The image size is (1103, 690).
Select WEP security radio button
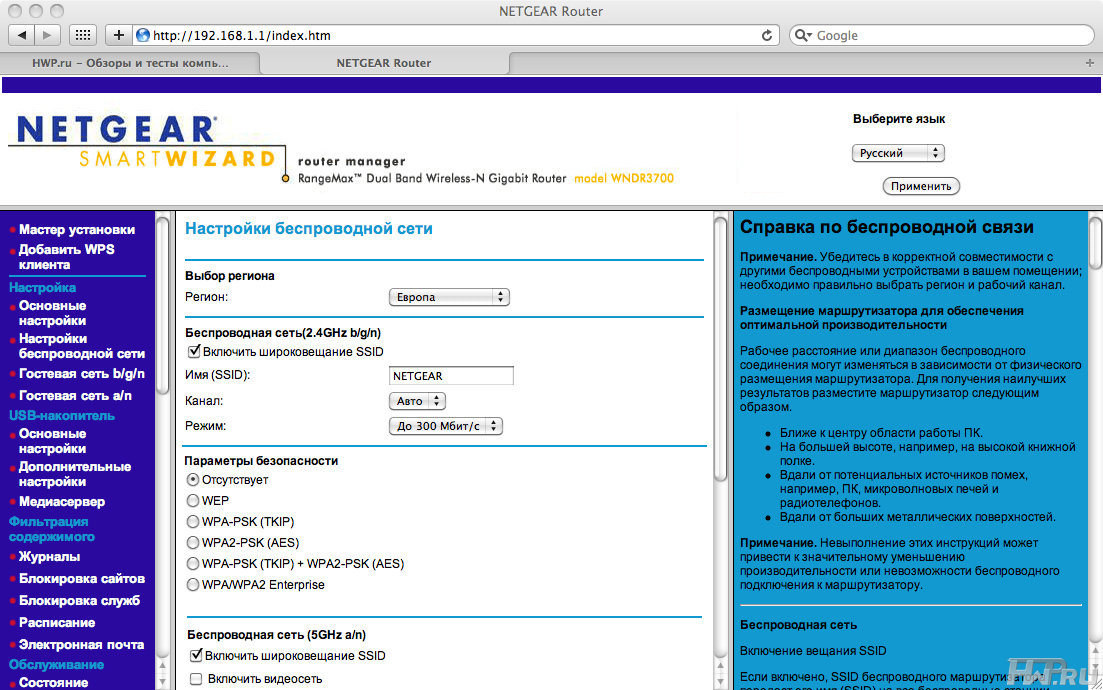[x=194, y=500]
